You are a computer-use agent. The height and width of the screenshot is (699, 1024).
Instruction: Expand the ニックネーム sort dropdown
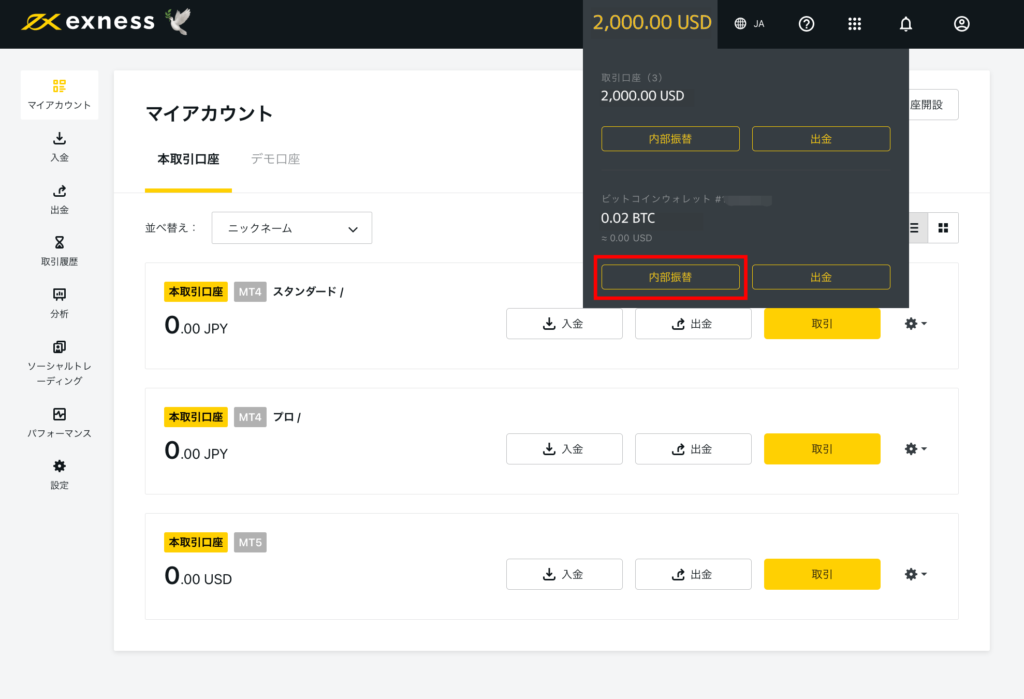291,228
